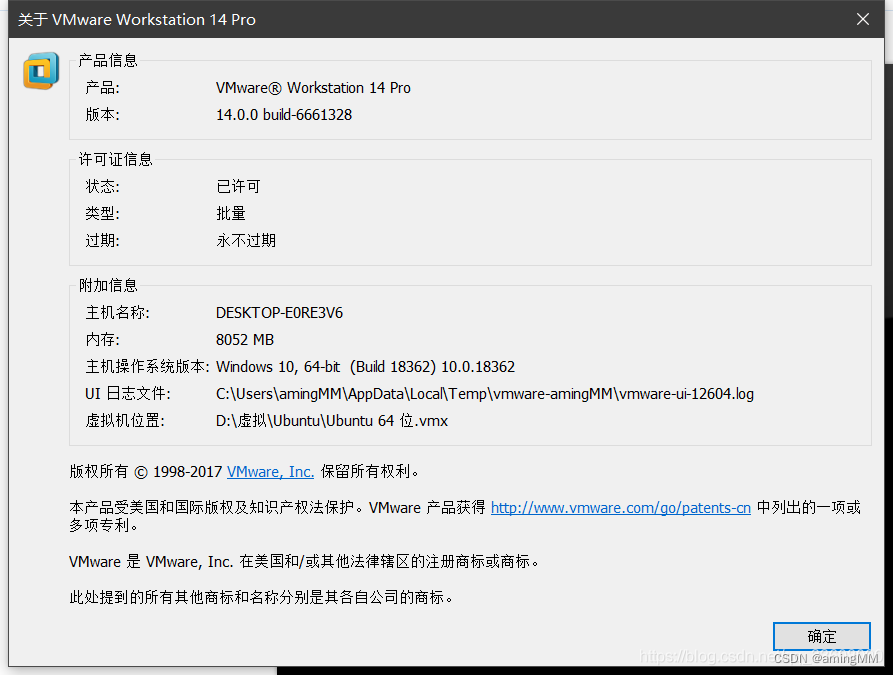Click the line 此处提到的所有其他商标
This screenshot has width=893, height=675.
[x=262, y=598]
